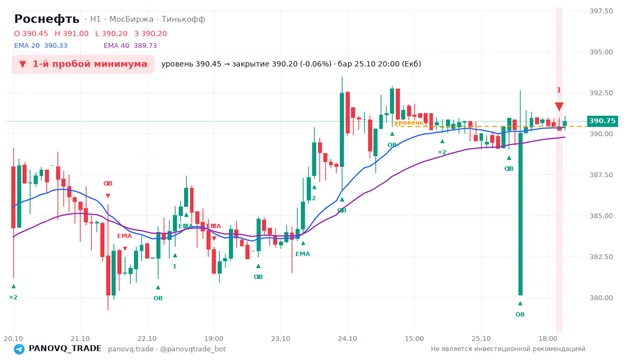Click the green EMA marker below 23.10 candles

tap(302, 254)
